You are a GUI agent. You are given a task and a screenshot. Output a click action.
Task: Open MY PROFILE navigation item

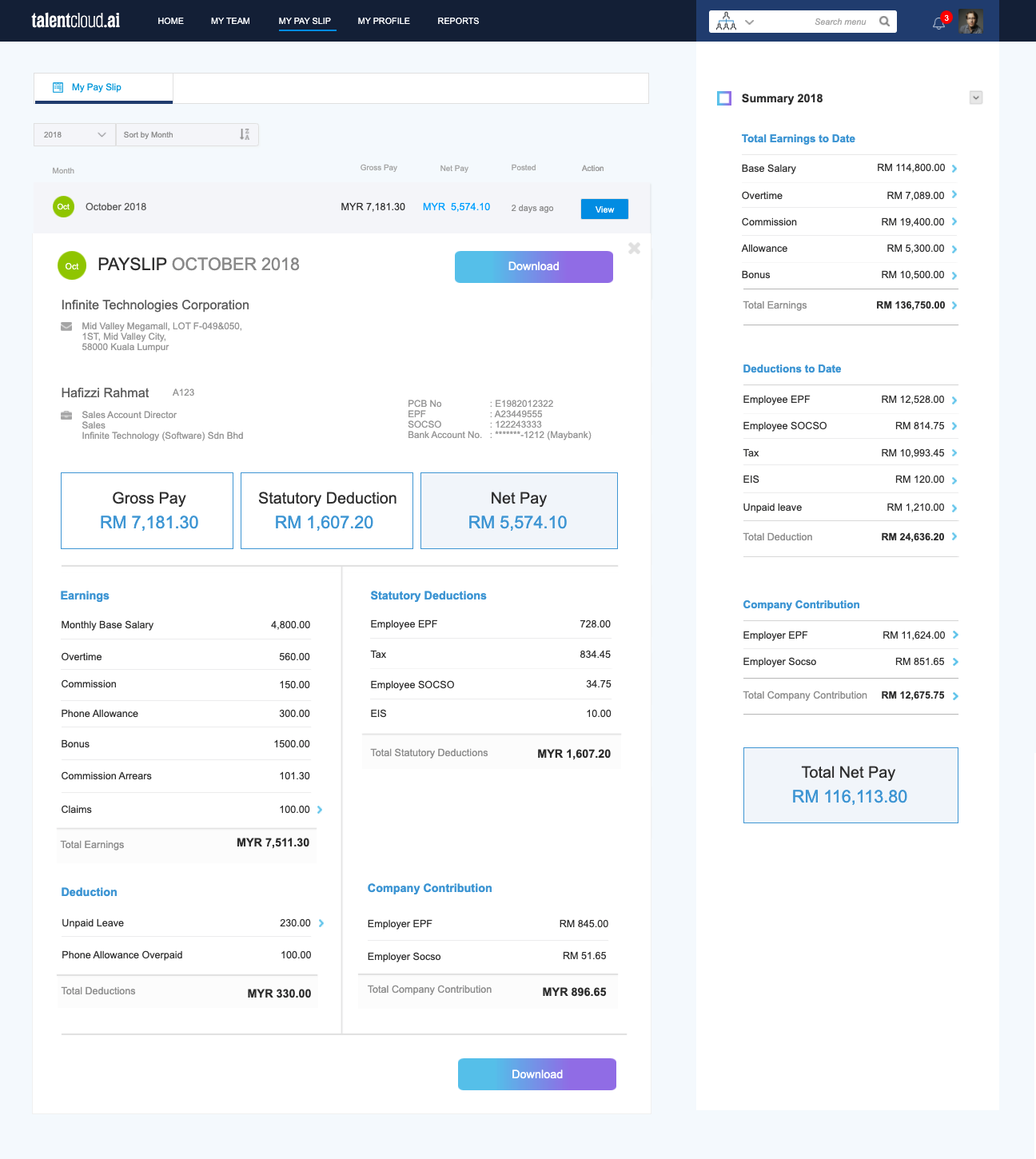click(x=384, y=21)
